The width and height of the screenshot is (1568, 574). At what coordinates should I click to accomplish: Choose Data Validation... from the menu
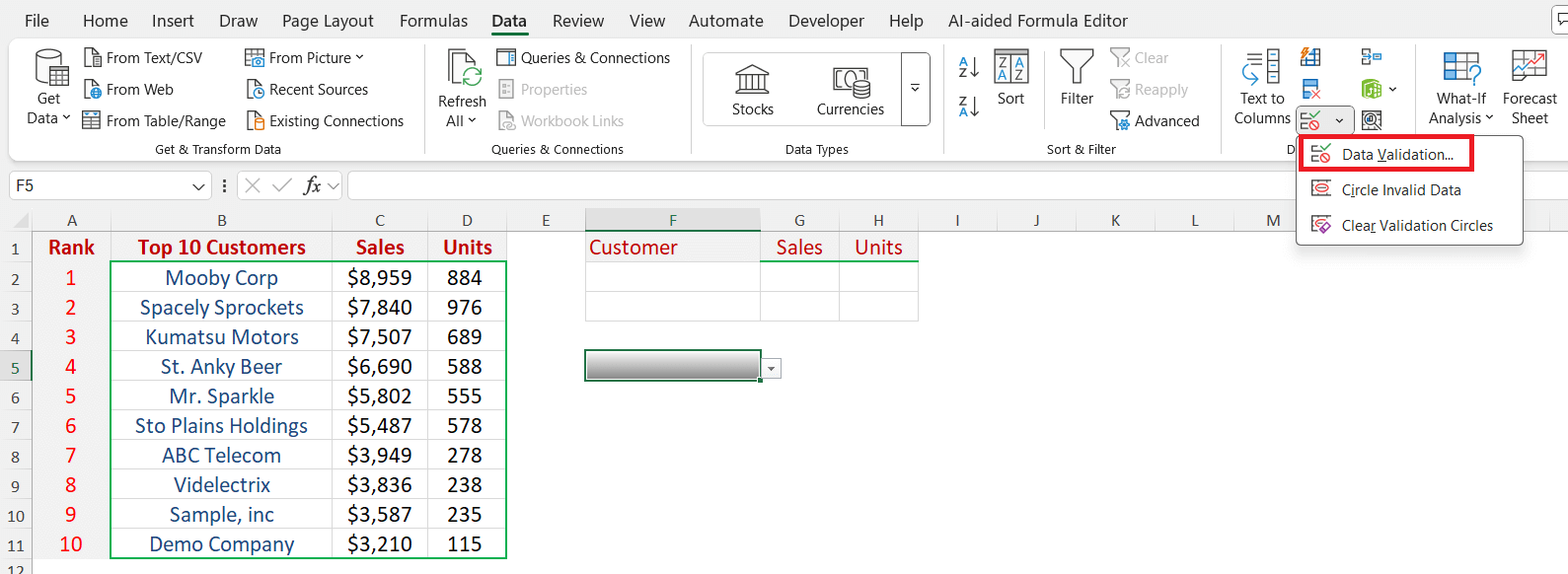[x=1396, y=155]
